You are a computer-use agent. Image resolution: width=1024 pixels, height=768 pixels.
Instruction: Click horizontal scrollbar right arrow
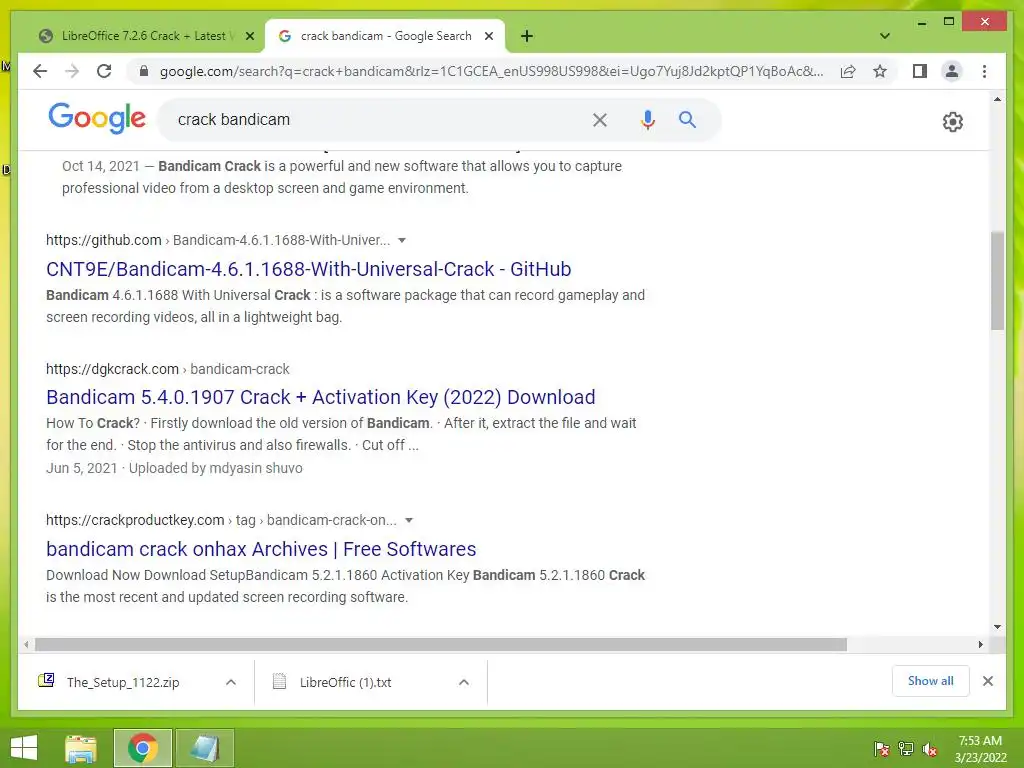[x=981, y=645]
